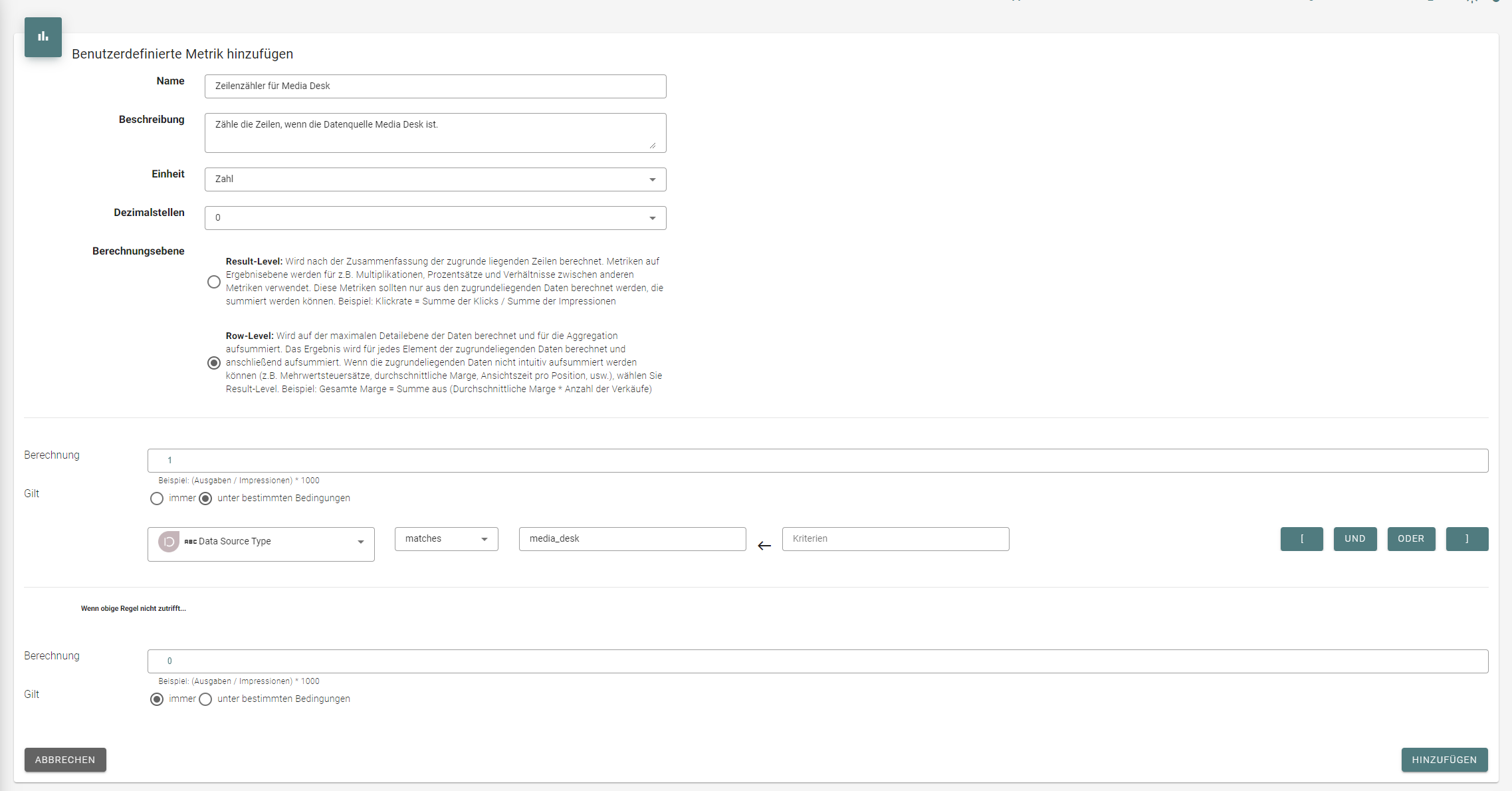Click the ABBRECHEN button
Screen dimensions: 1512x791
tap(65, 760)
